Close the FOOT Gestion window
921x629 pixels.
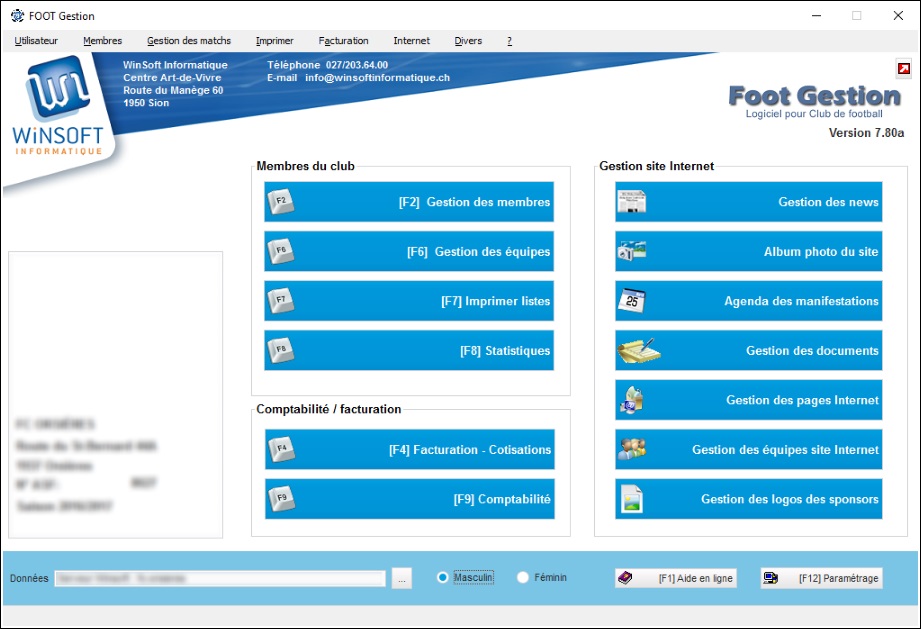898,16
